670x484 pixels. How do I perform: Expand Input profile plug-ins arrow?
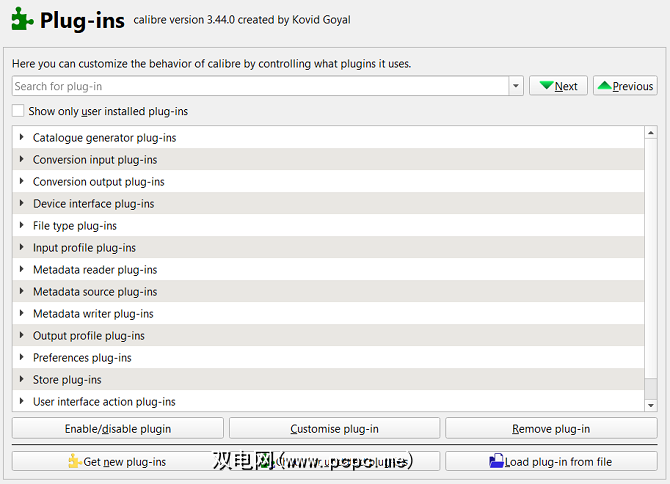point(22,247)
